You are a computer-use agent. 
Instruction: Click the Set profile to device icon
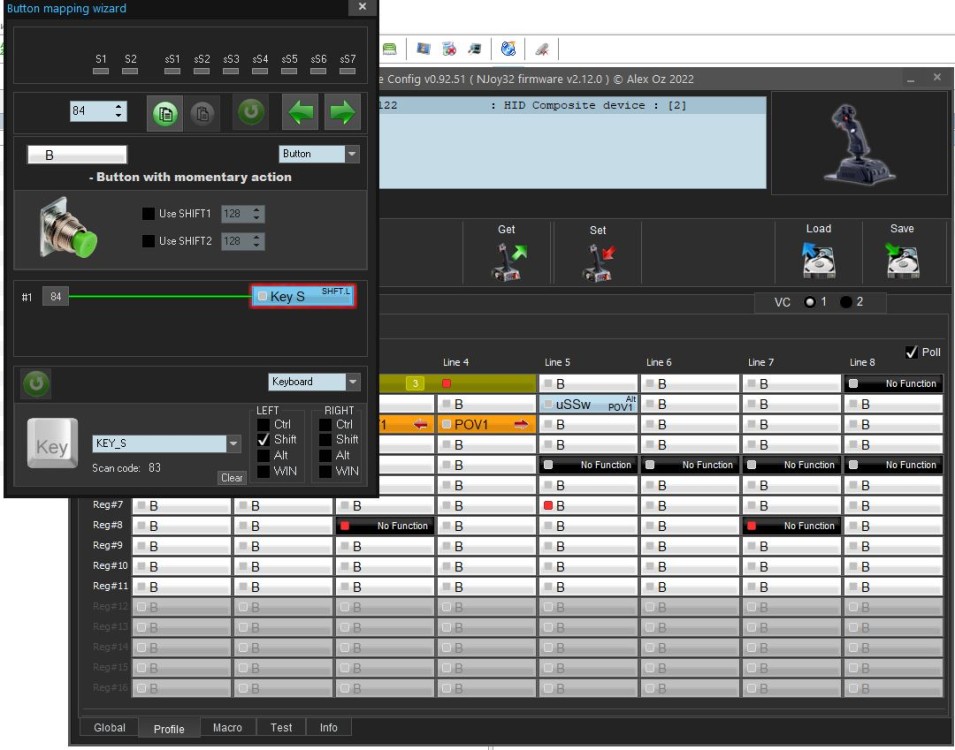[598, 263]
